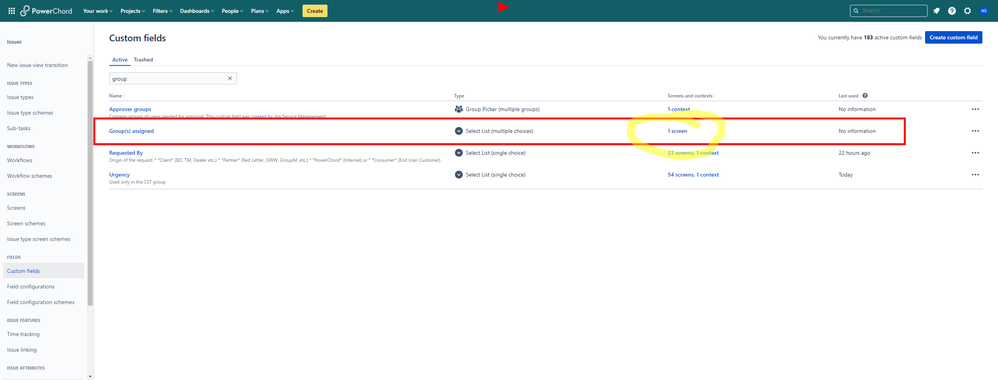
Task: Go to Screens in sidebar
Action: (17, 208)
